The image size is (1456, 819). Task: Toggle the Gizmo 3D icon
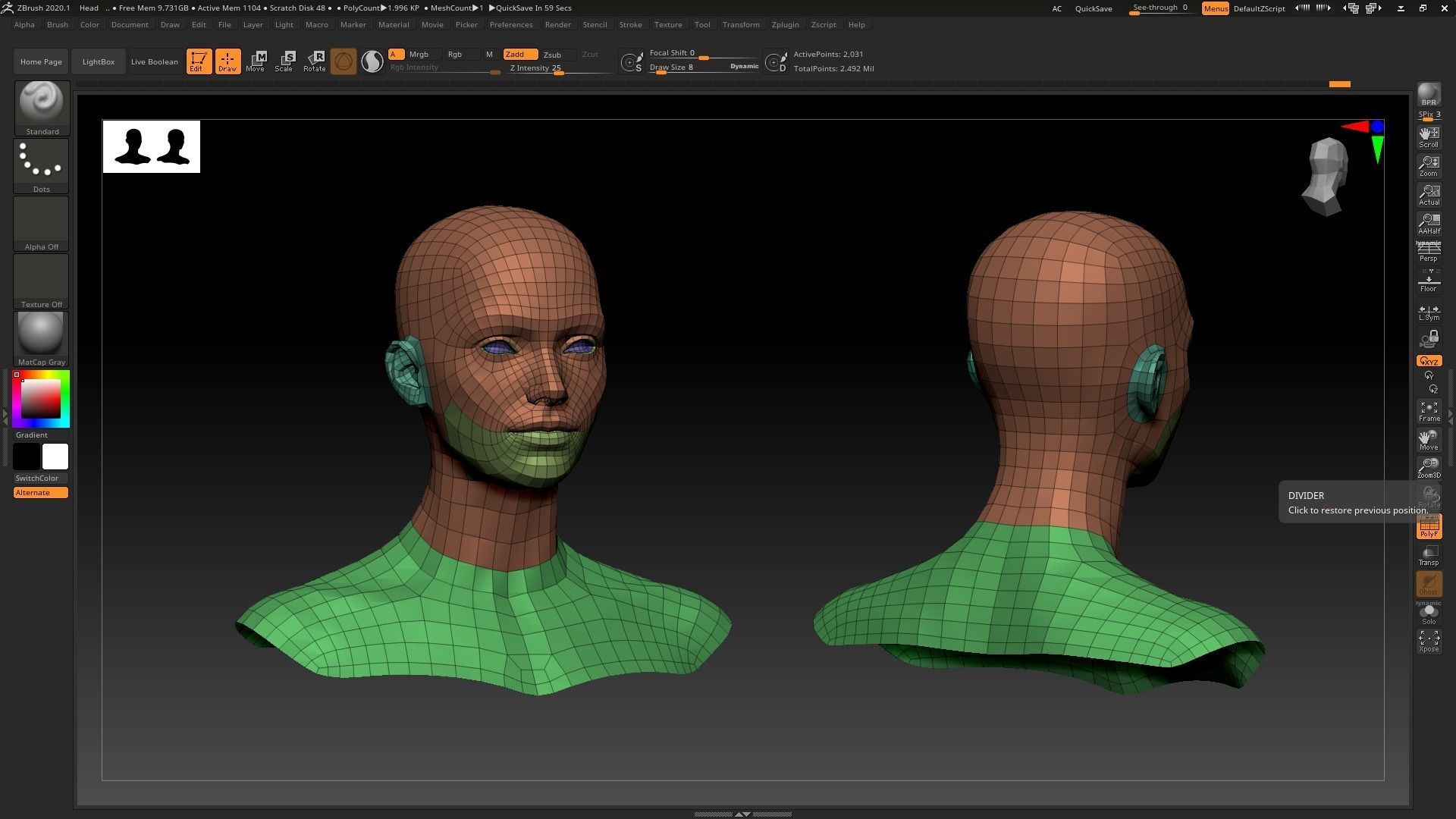tap(343, 61)
